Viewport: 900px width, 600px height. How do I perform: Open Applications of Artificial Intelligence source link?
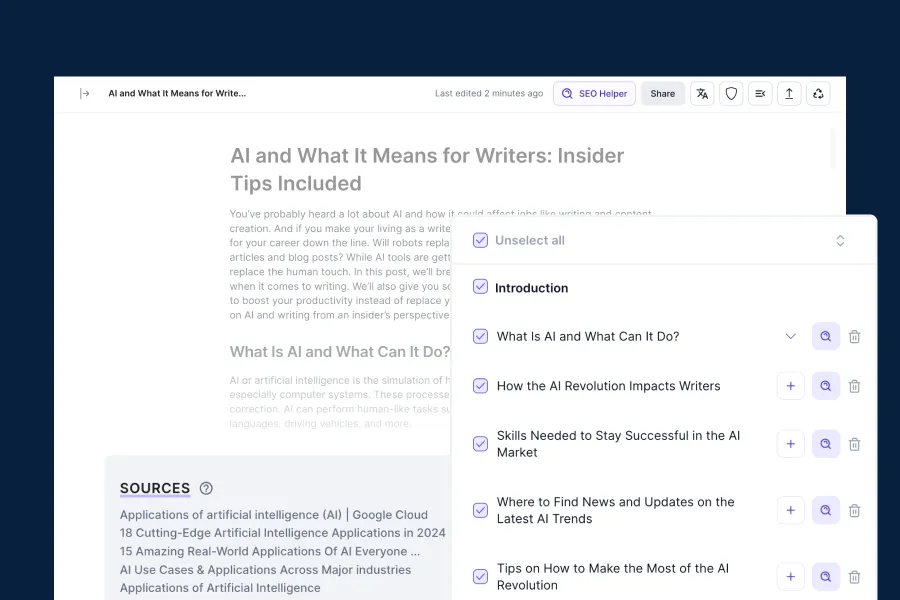pyautogui.click(x=220, y=588)
